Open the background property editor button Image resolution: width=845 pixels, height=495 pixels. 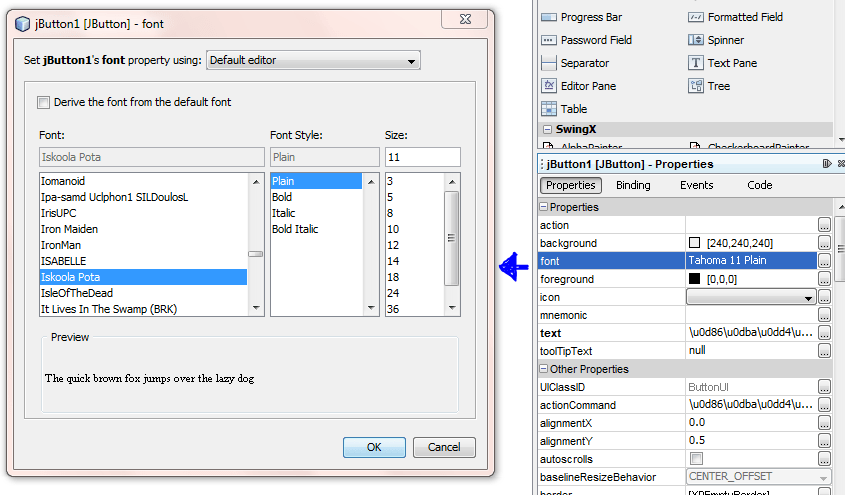pyautogui.click(x=824, y=243)
